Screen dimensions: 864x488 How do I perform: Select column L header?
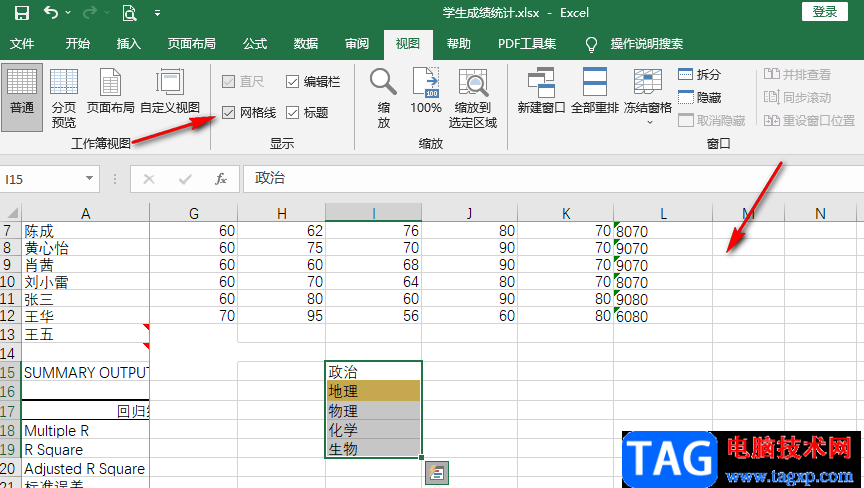tap(663, 213)
